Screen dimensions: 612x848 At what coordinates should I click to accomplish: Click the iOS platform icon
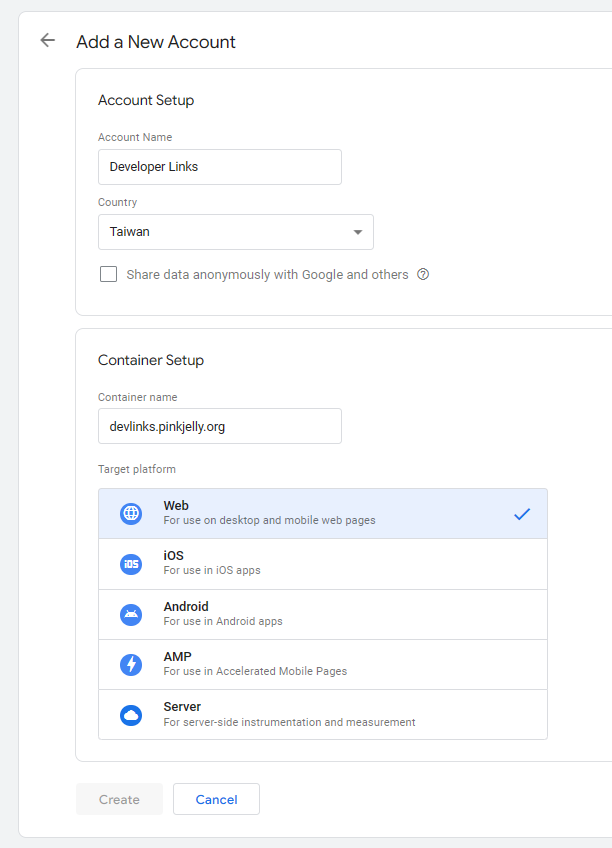(x=131, y=564)
